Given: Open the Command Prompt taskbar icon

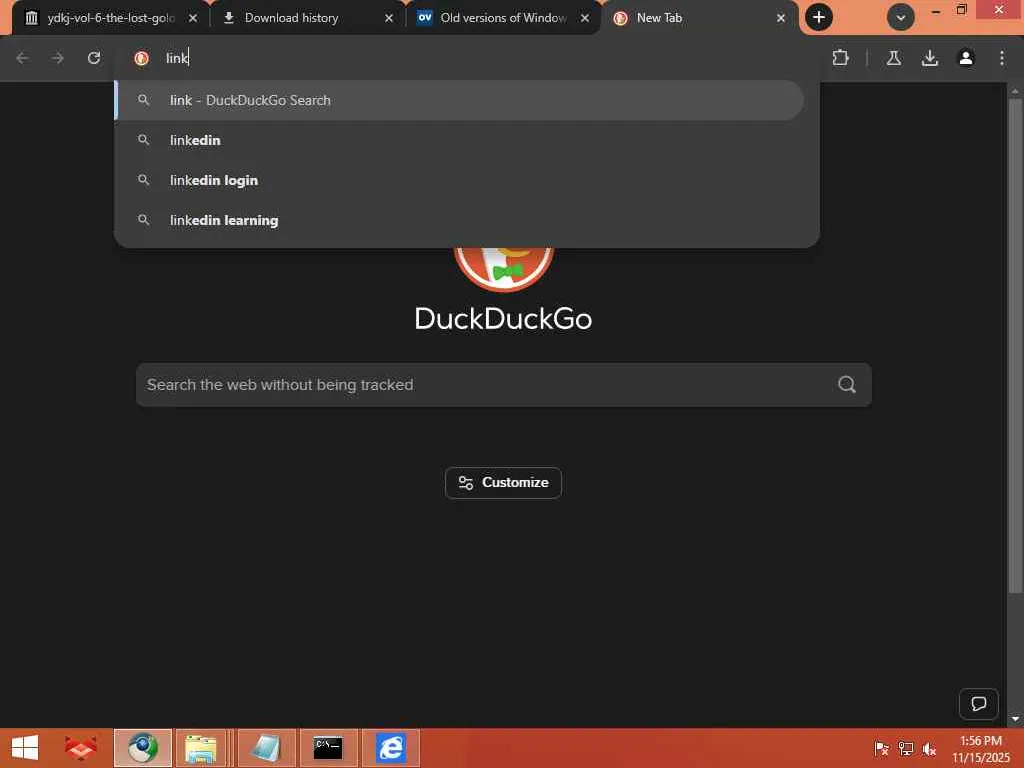Looking at the screenshot, I should [x=328, y=748].
